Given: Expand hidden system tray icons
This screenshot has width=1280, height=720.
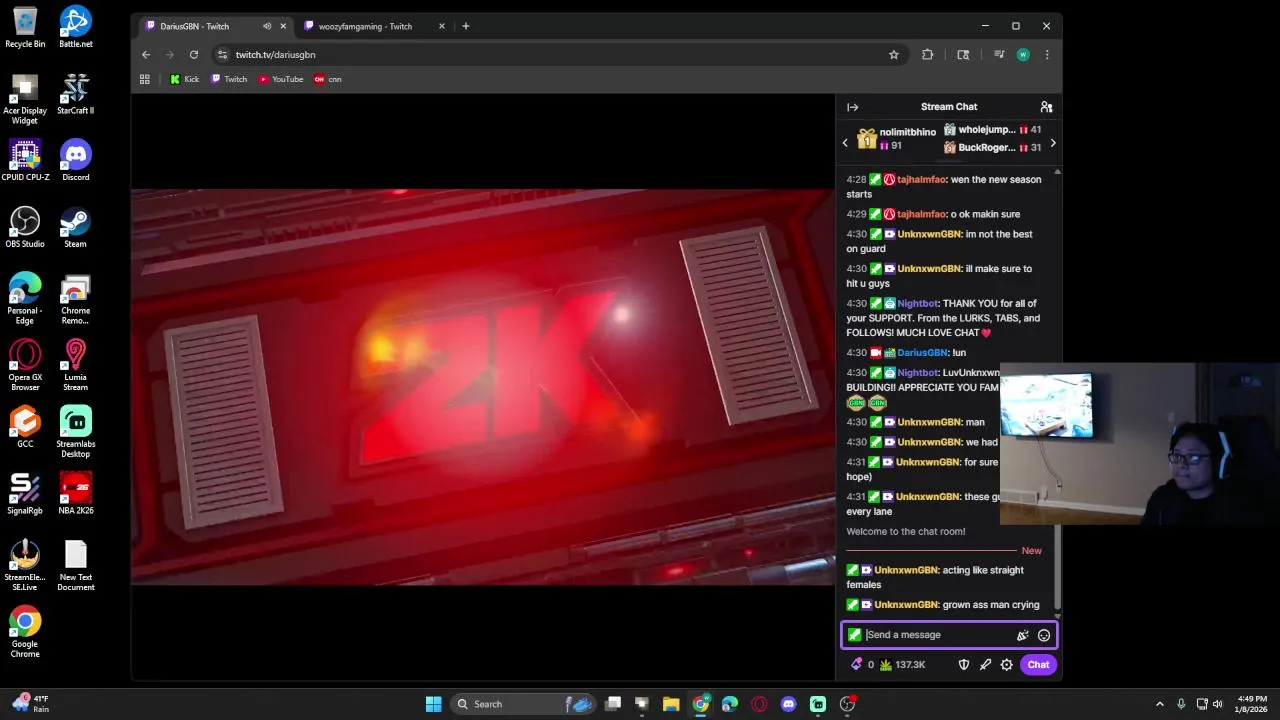Looking at the screenshot, I should pyautogui.click(x=1160, y=704).
